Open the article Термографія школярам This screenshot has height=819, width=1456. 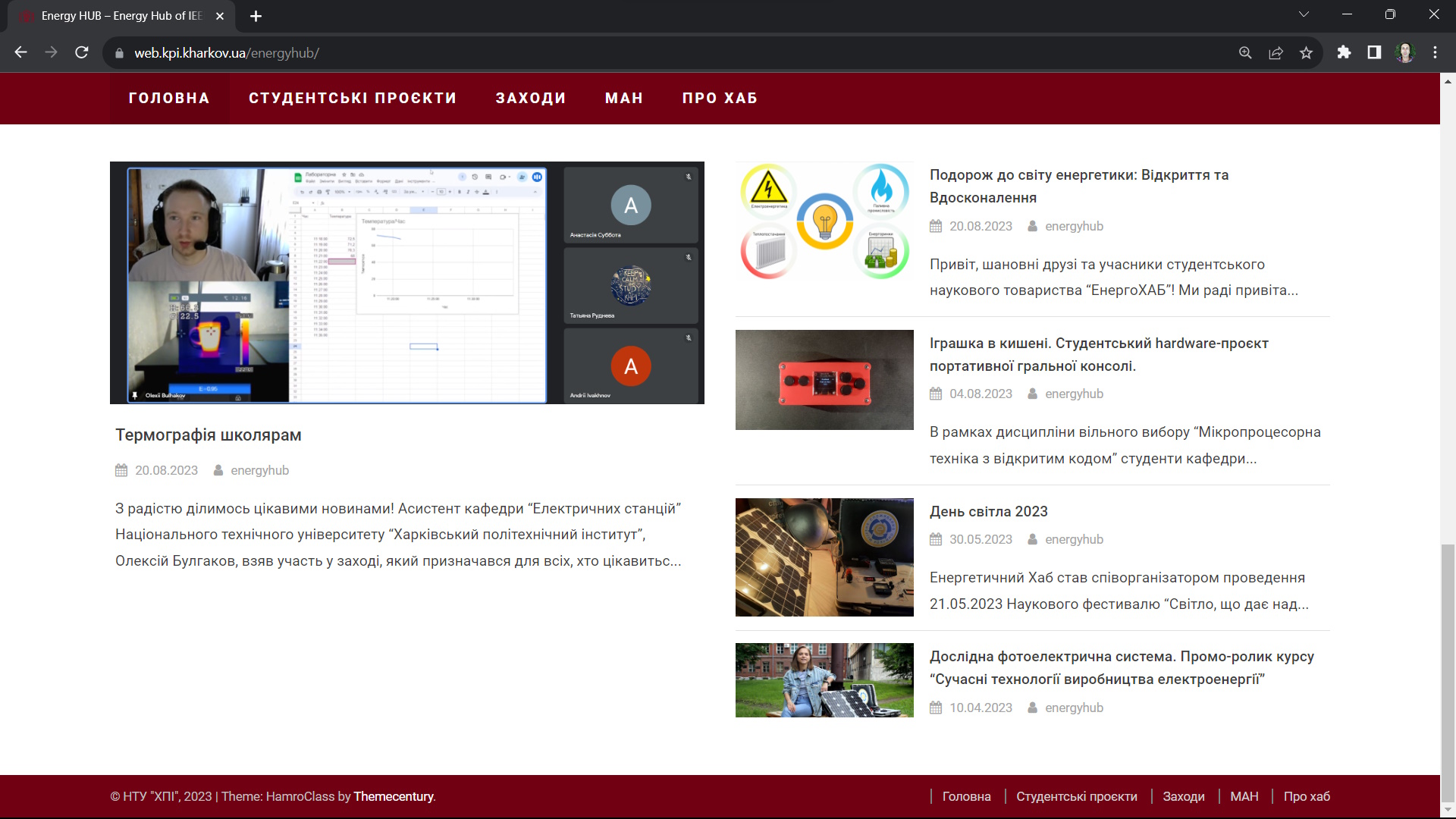point(209,435)
